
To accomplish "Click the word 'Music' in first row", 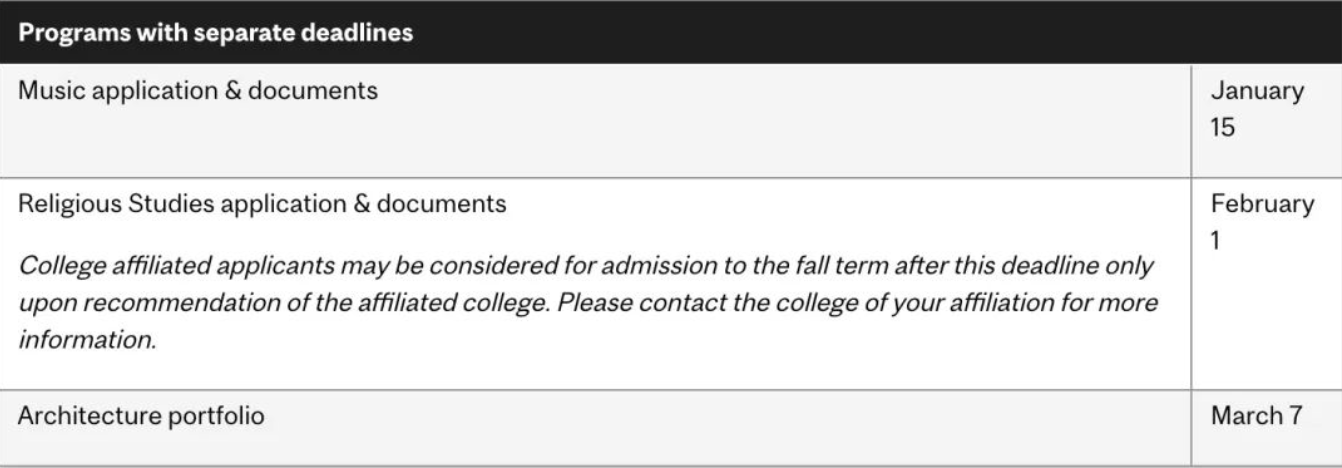I will coord(46,90).
